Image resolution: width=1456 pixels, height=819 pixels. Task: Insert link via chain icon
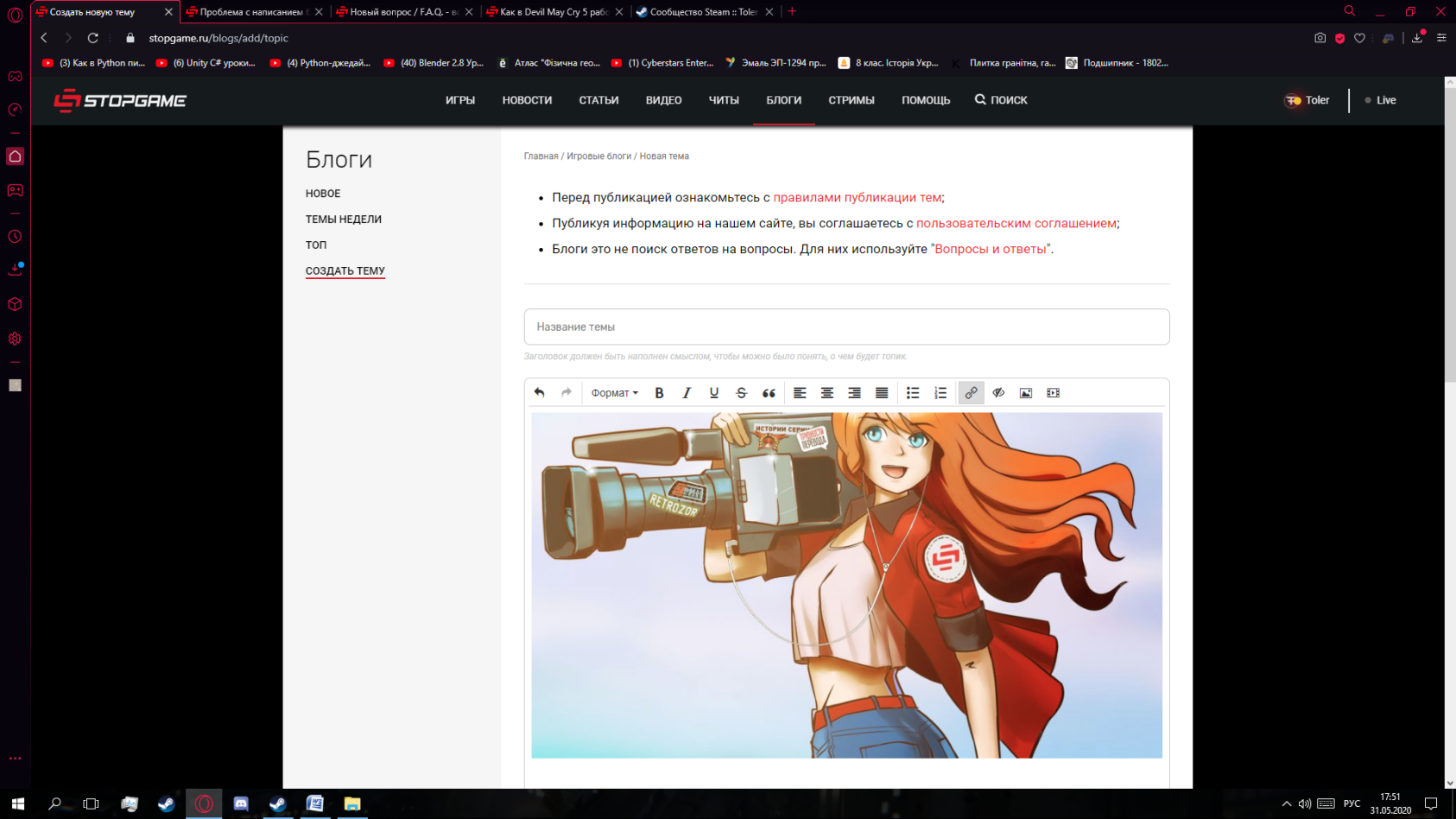971,393
